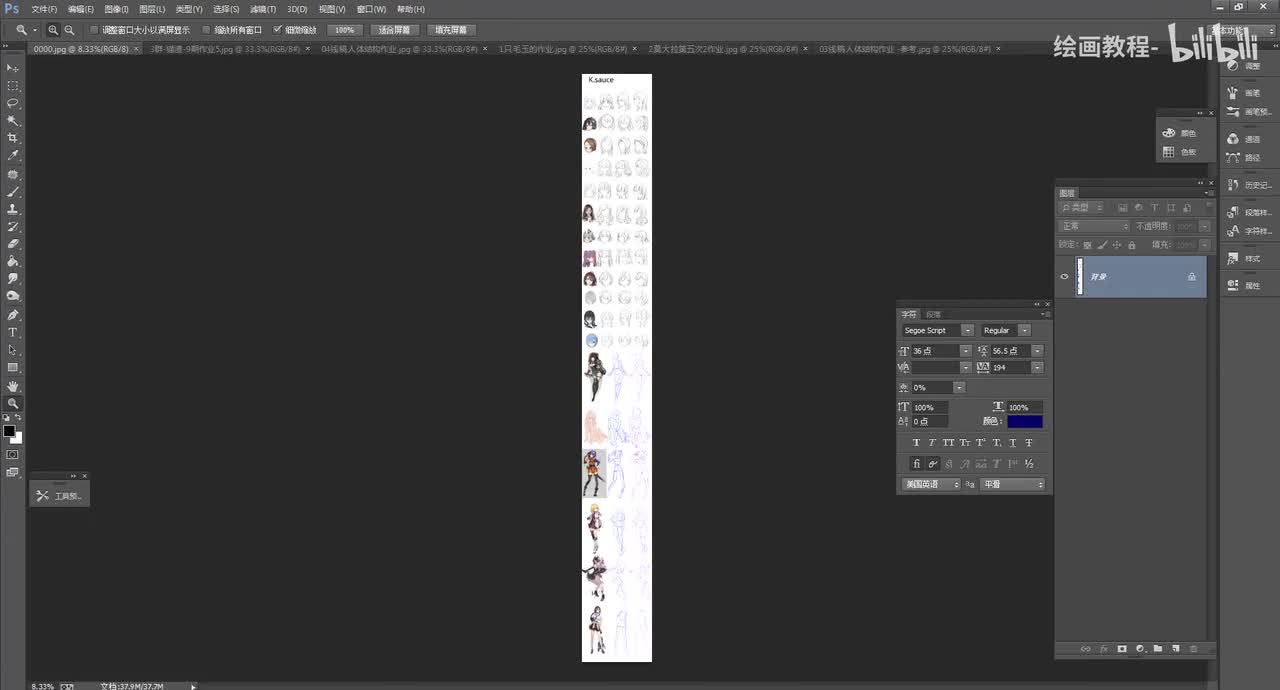Select the Eyedropper tool
This screenshot has height=690, width=1280.
13,156
